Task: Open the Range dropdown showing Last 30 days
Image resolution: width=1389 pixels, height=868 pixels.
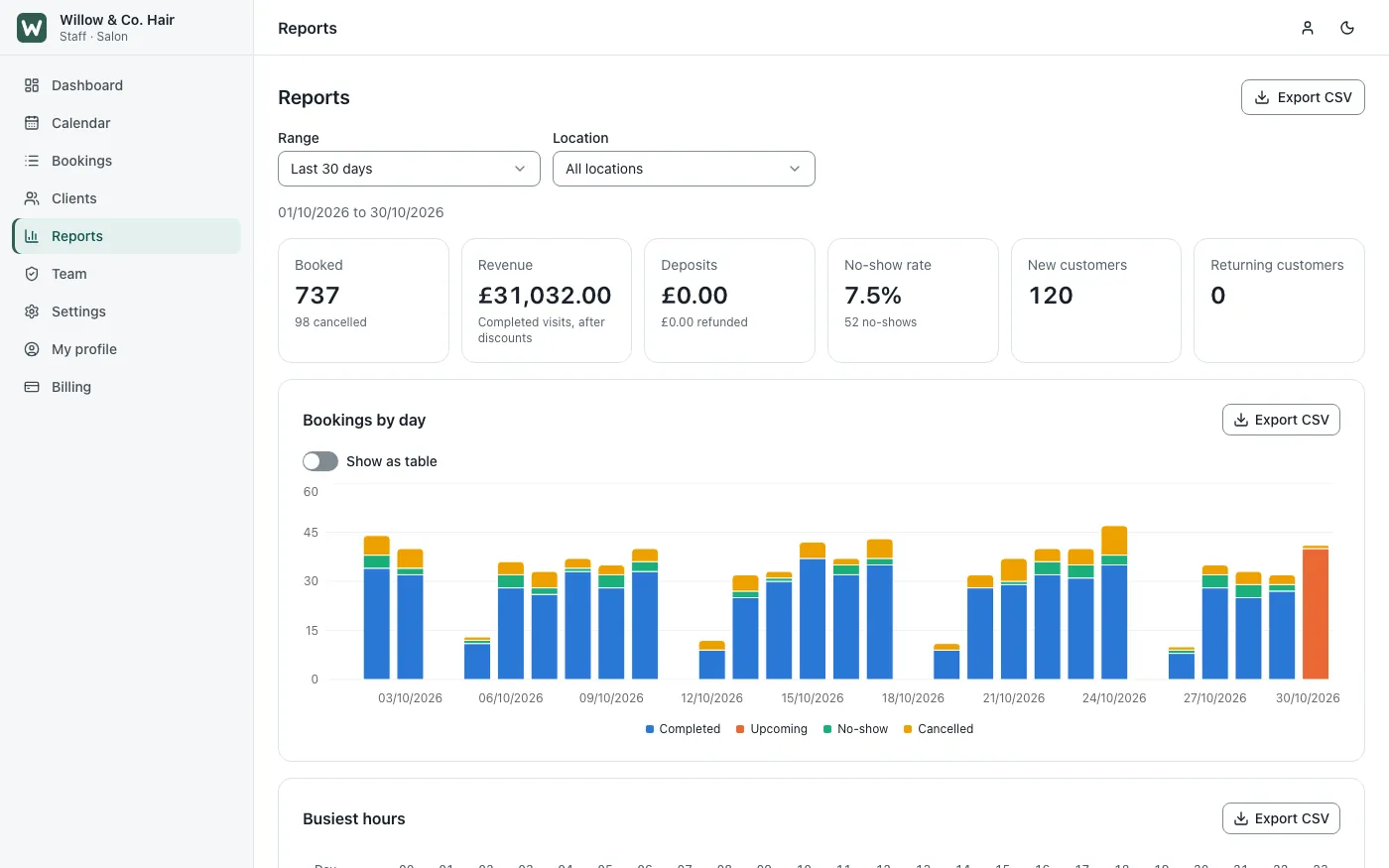Action: coord(409,169)
